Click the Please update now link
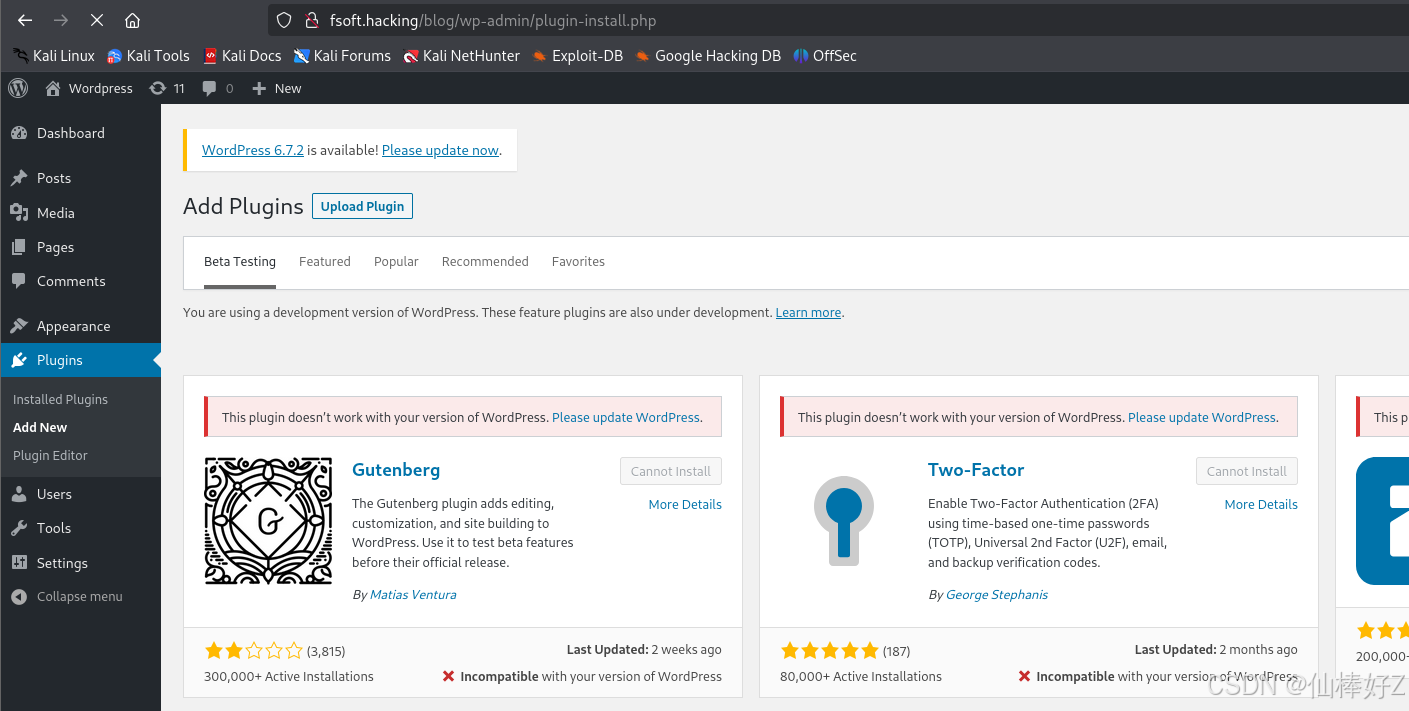Screen dimensions: 1409x711 [440, 150]
